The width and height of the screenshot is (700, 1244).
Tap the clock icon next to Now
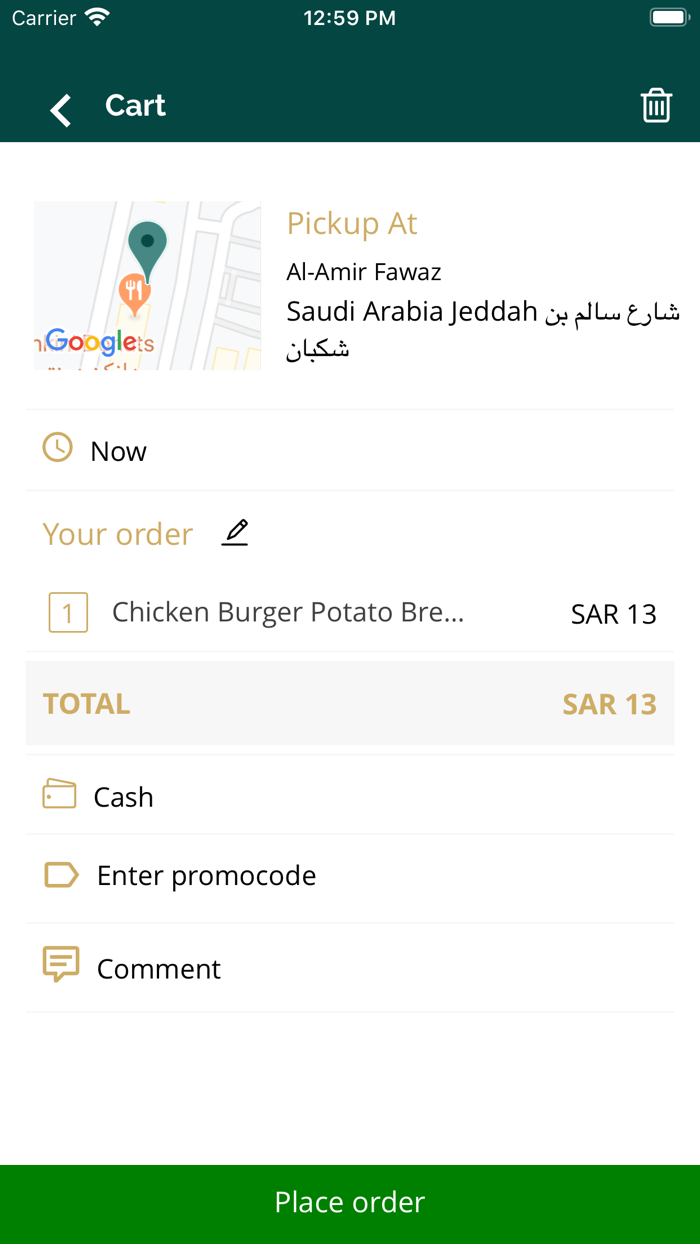[x=58, y=450]
